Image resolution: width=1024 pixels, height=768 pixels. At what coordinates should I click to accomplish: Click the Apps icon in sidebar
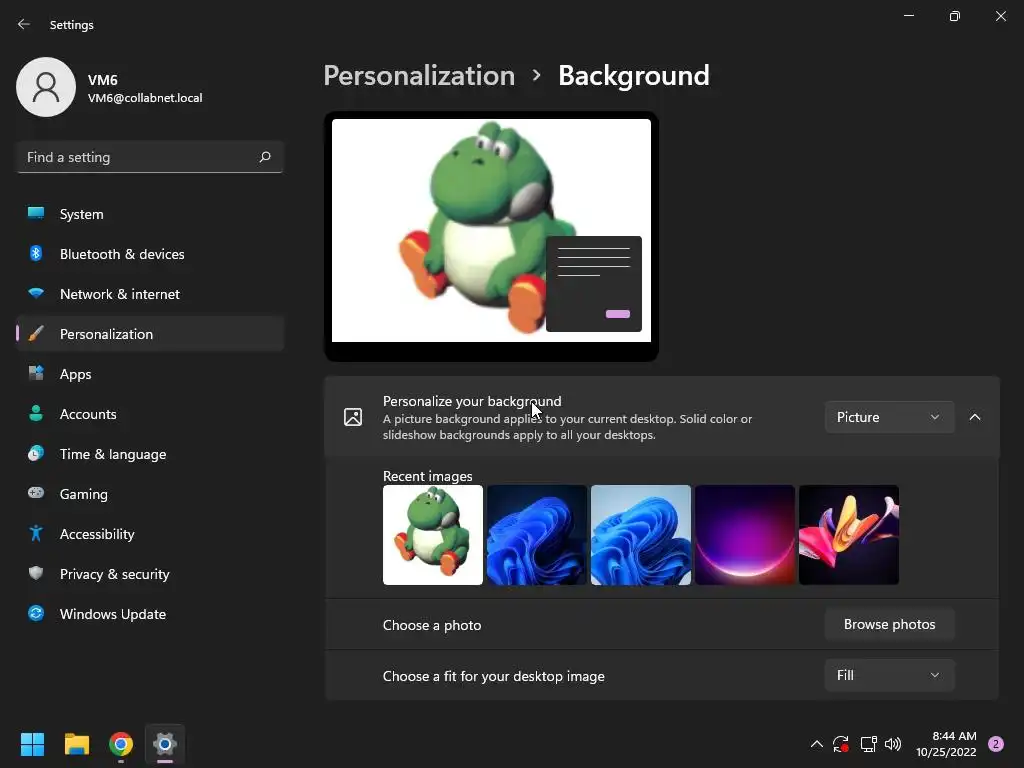(36, 374)
